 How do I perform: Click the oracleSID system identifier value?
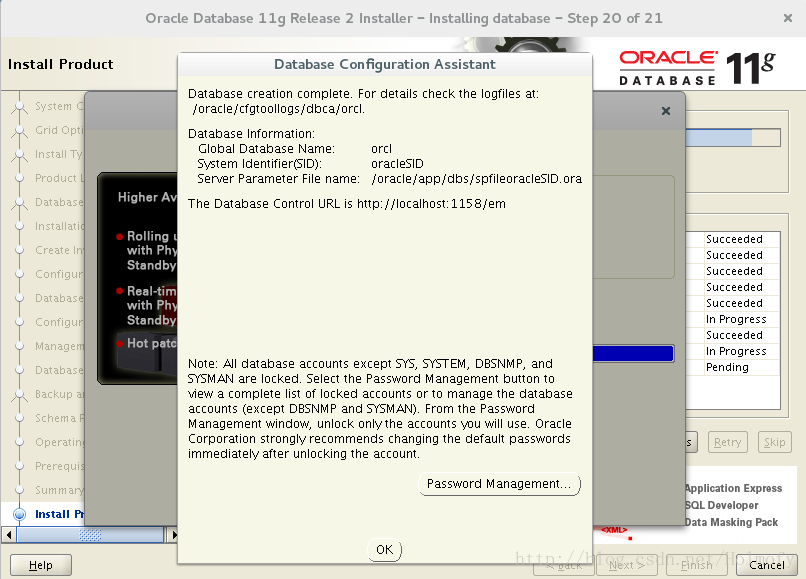[397, 164]
